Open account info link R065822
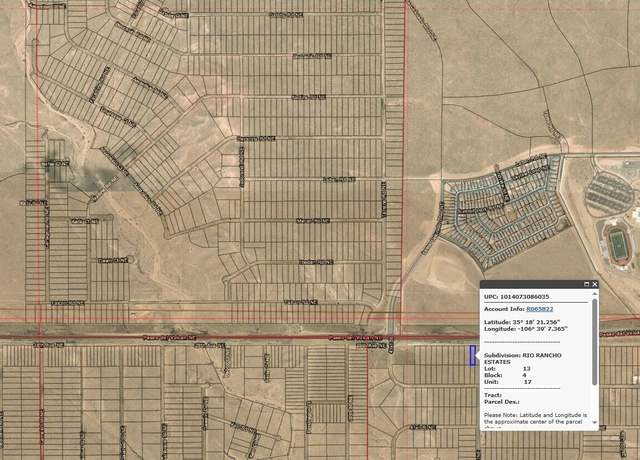The width and height of the screenshot is (640, 460). pyautogui.click(x=540, y=309)
